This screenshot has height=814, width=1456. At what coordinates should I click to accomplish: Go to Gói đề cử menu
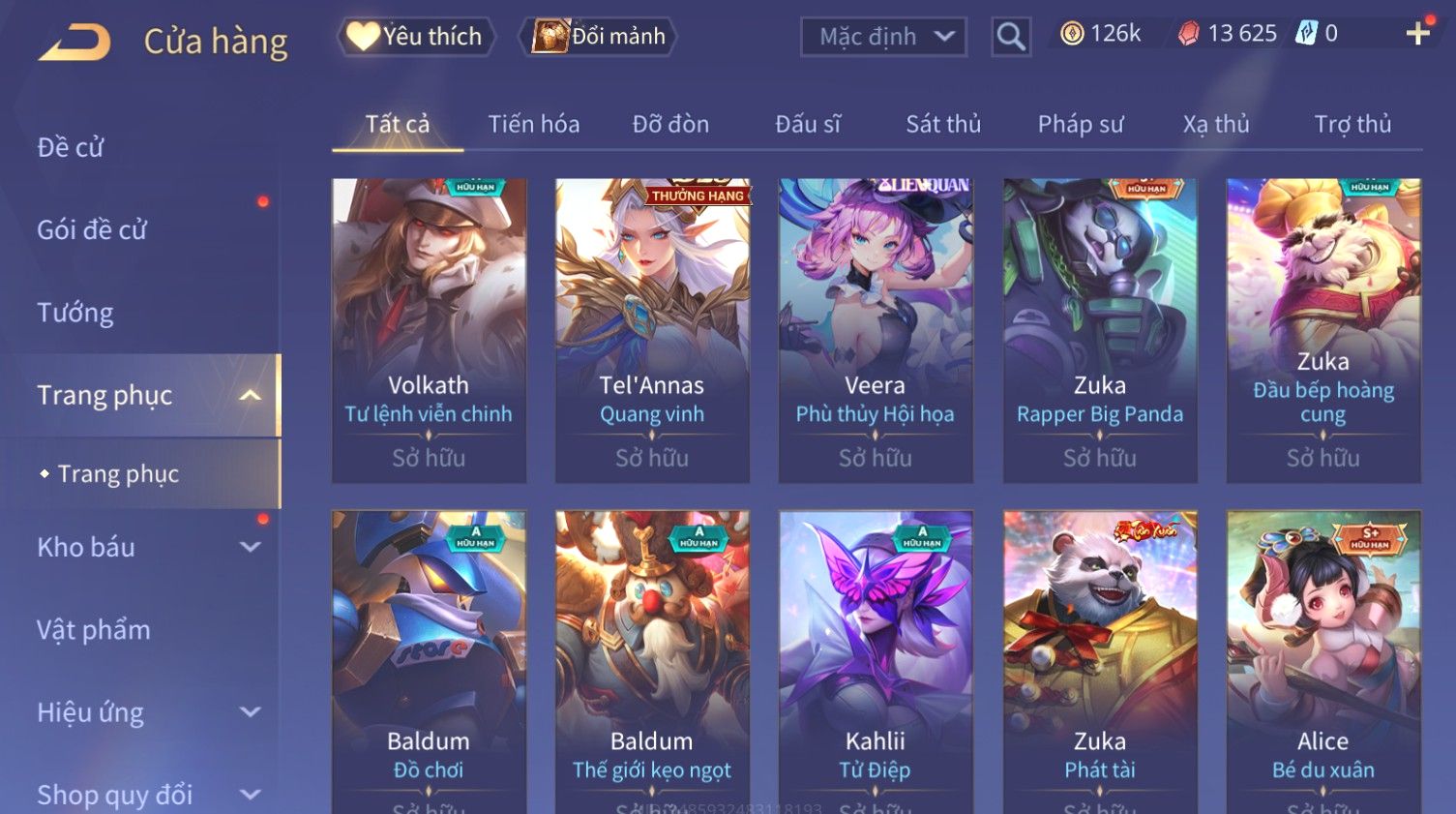92,230
